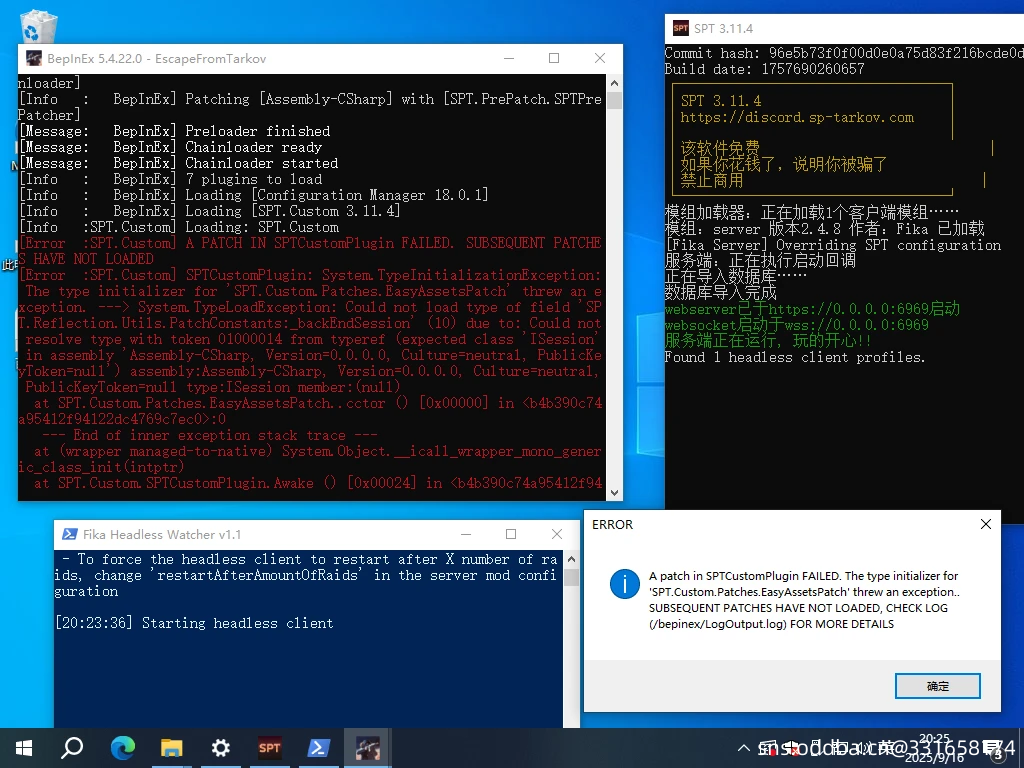Image resolution: width=1024 pixels, height=768 pixels.
Task: Open taskbar Search
Action: [72, 748]
